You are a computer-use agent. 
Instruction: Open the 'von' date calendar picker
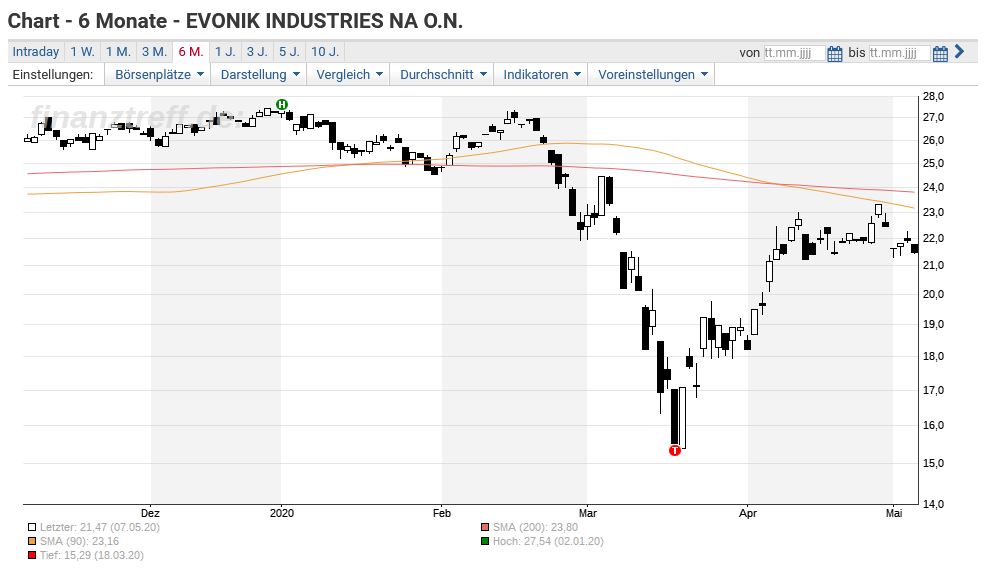(834, 54)
